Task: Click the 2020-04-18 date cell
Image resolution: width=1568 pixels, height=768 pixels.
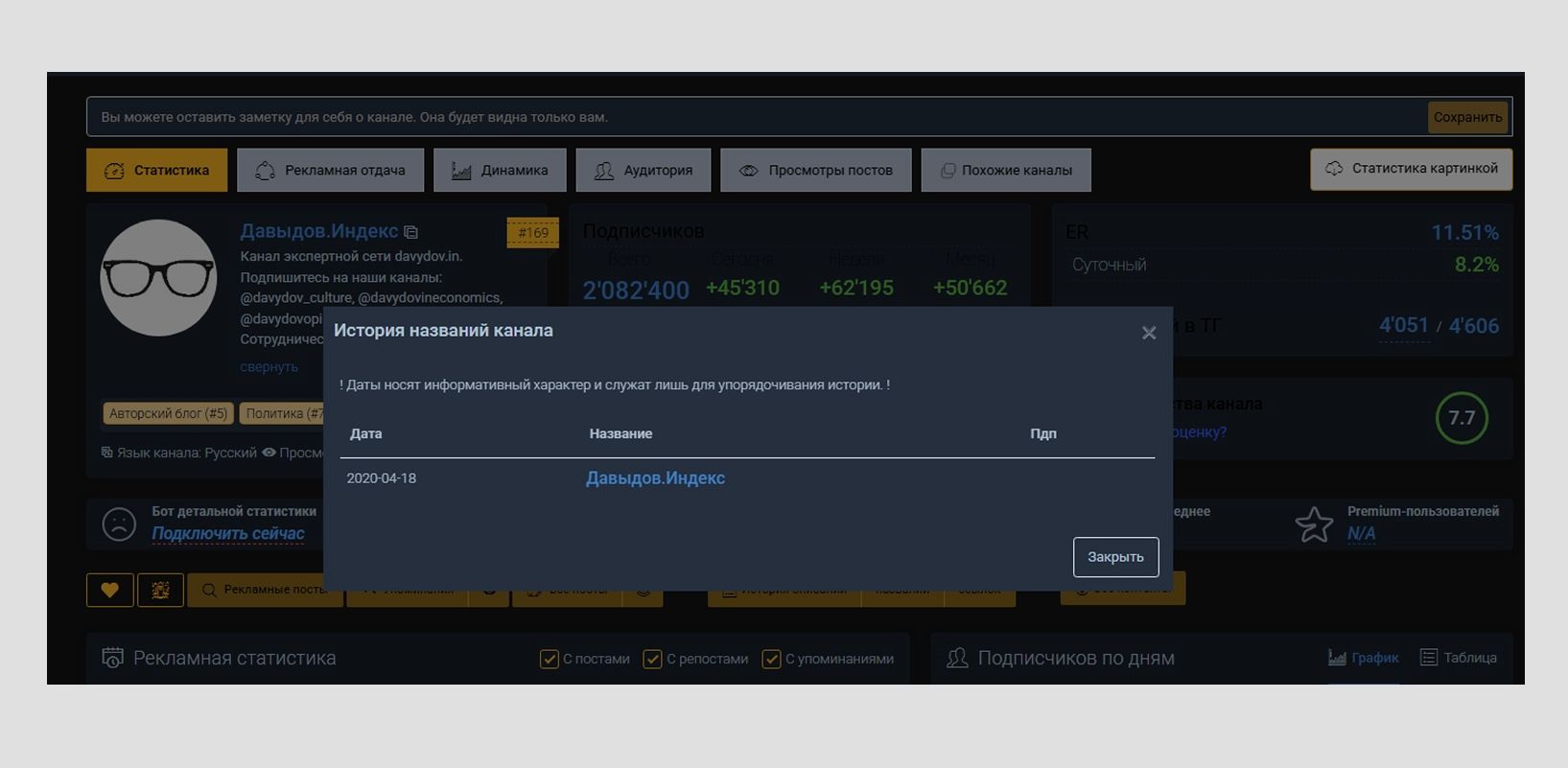Action: point(382,478)
